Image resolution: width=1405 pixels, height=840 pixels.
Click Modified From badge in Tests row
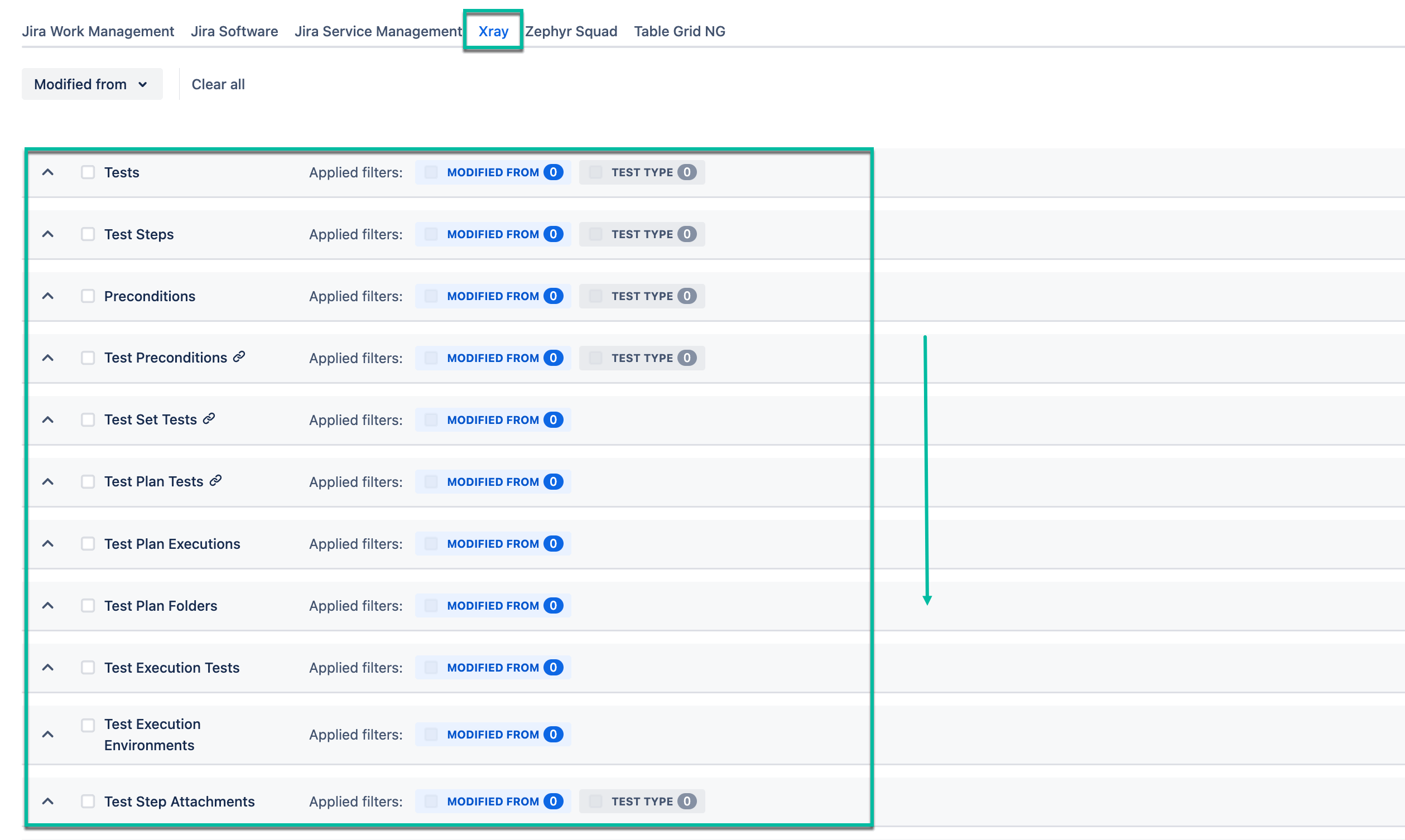(493, 172)
